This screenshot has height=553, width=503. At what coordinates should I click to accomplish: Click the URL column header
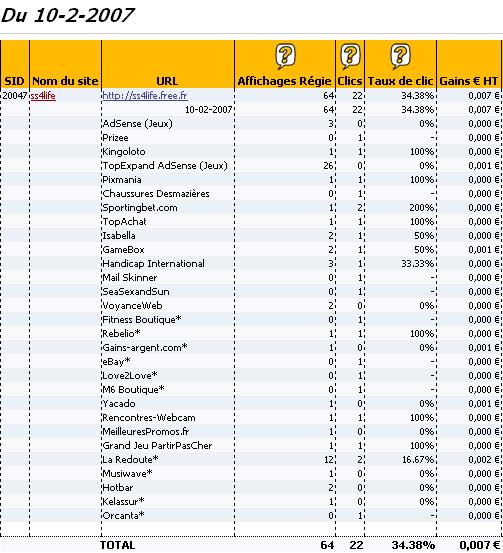[x=167, y=81]
